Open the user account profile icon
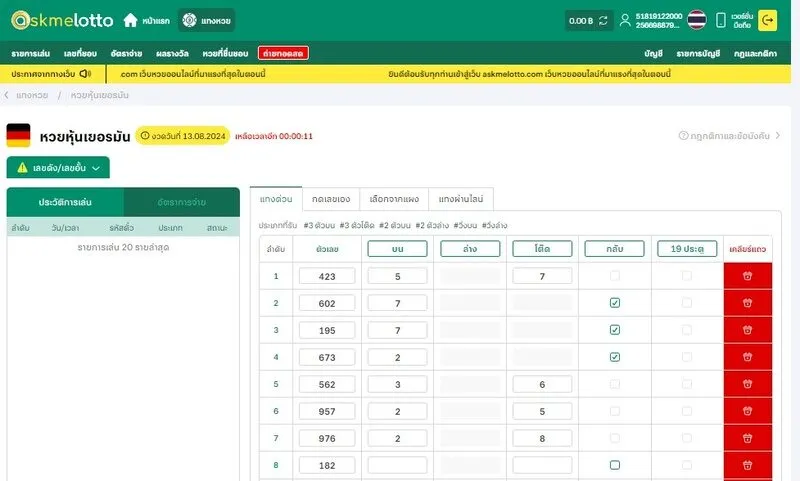Screen dimensions: 800x481 [x=625, y=20]
